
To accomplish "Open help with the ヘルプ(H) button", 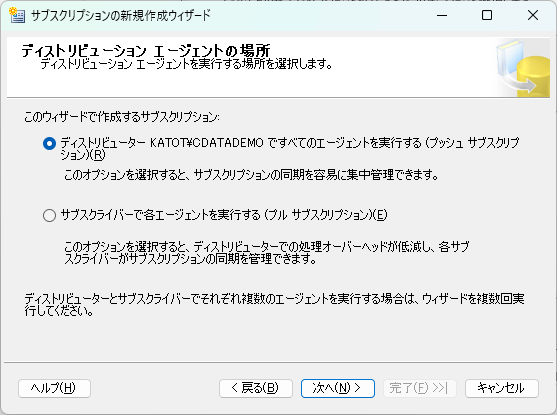I will tap(54, 388).
